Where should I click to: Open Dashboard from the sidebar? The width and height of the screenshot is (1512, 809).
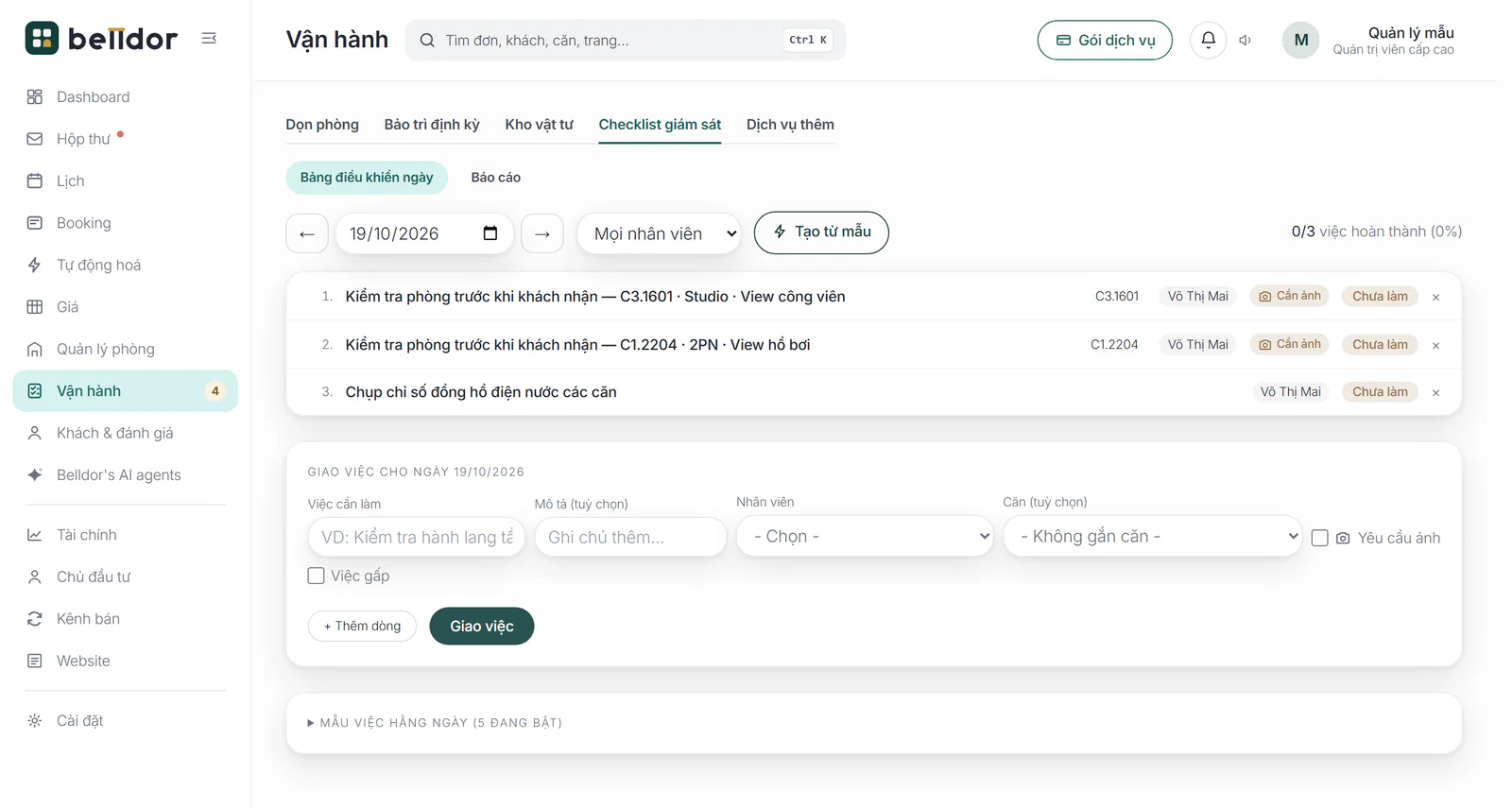(x=125, y=96)
